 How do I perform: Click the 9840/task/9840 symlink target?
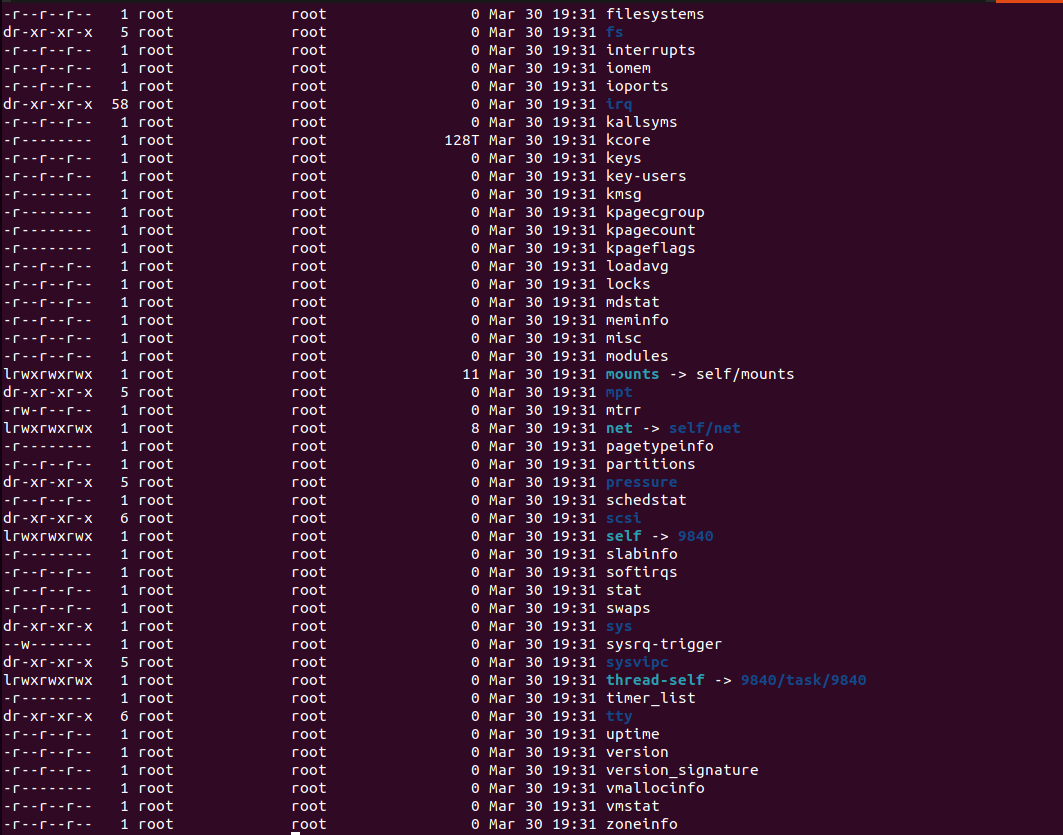[x=803, y=680]
